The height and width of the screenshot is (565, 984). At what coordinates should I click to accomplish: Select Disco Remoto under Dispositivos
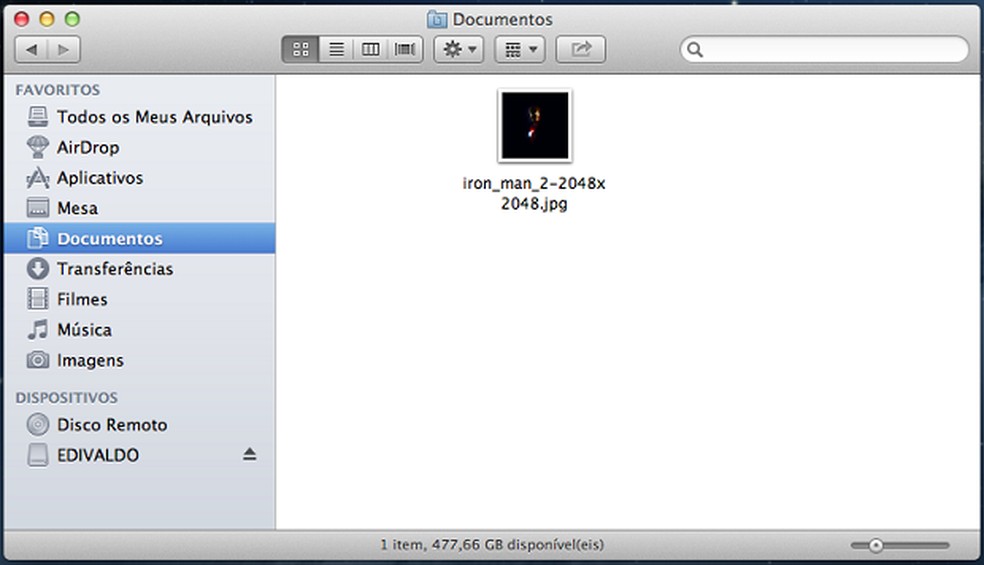point(139,424)
